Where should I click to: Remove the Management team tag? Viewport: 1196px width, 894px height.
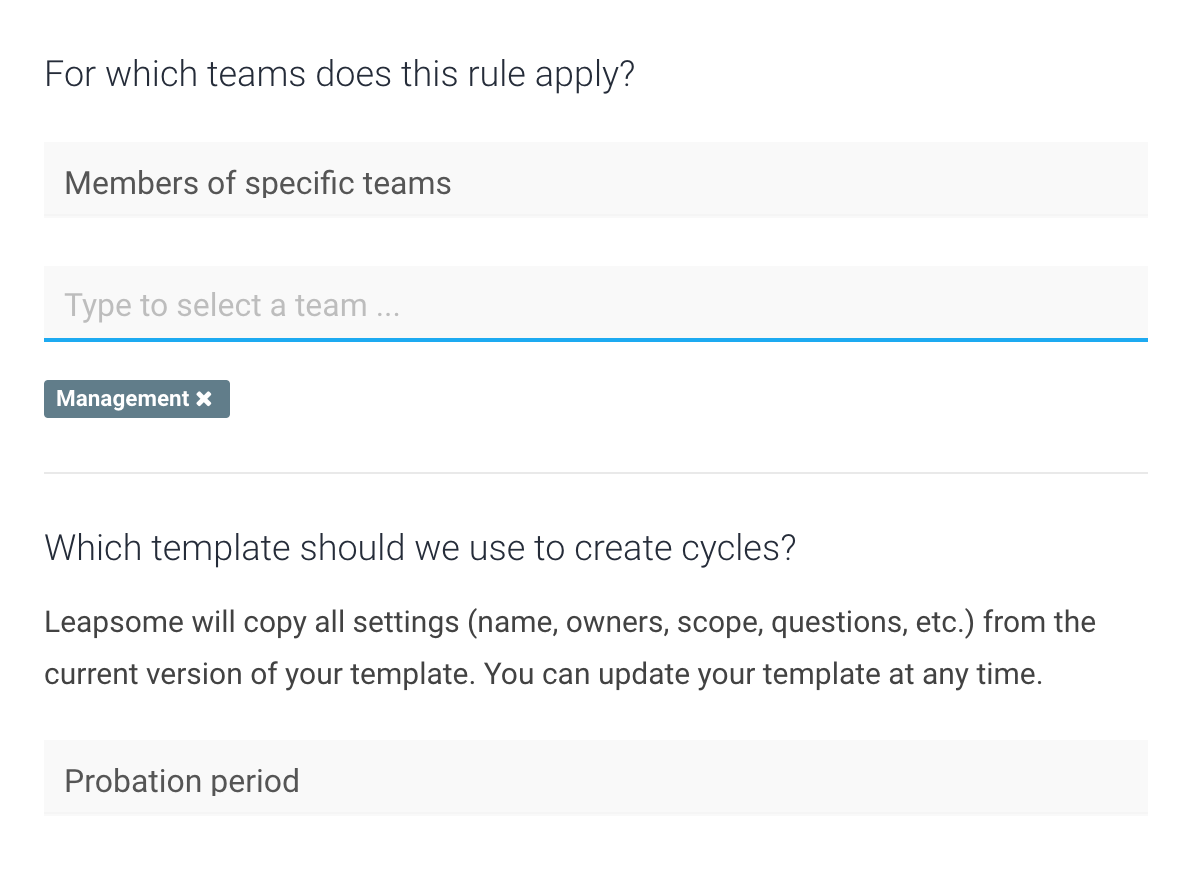pos(204,399)
